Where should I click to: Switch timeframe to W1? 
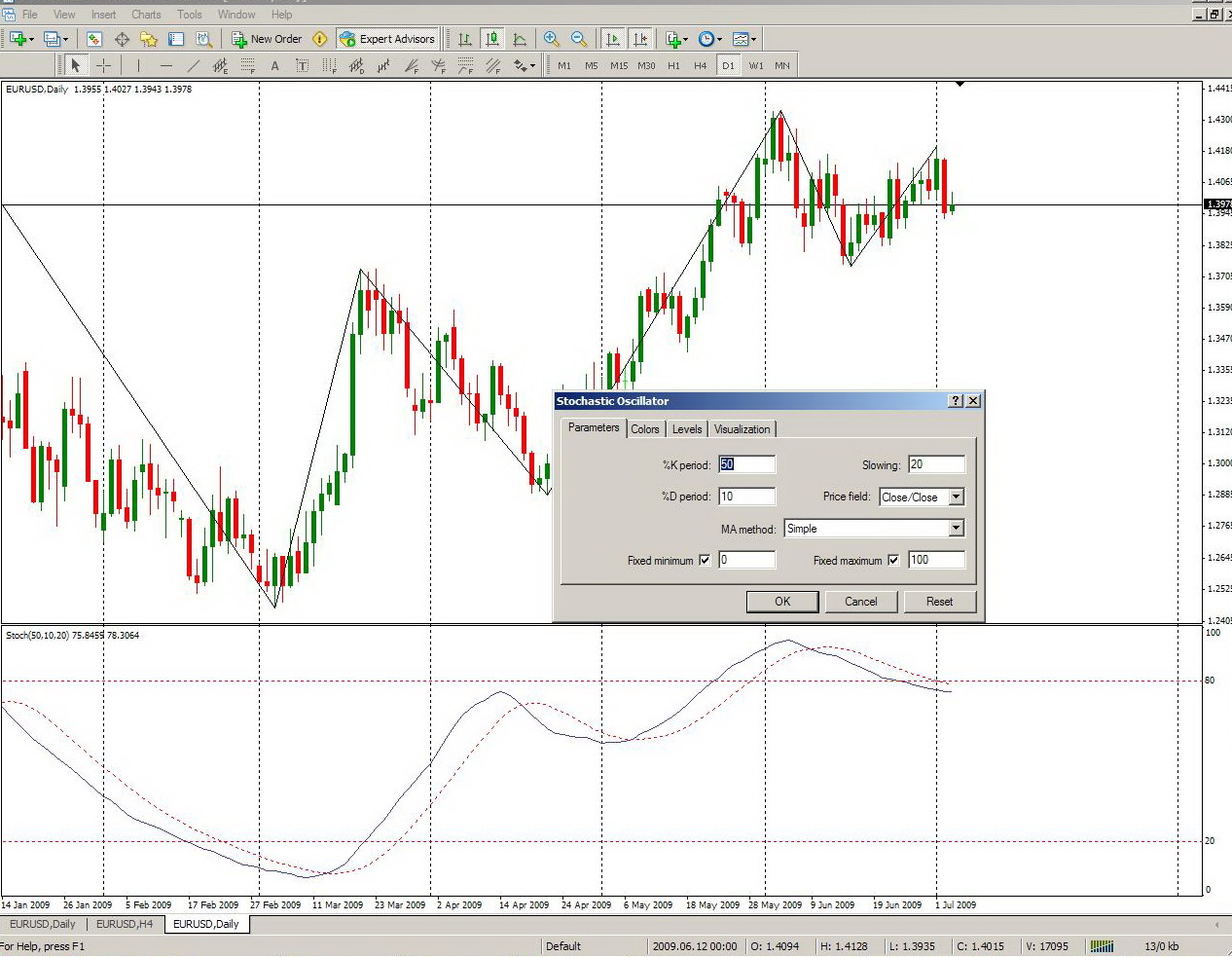[x=756, y=65]
